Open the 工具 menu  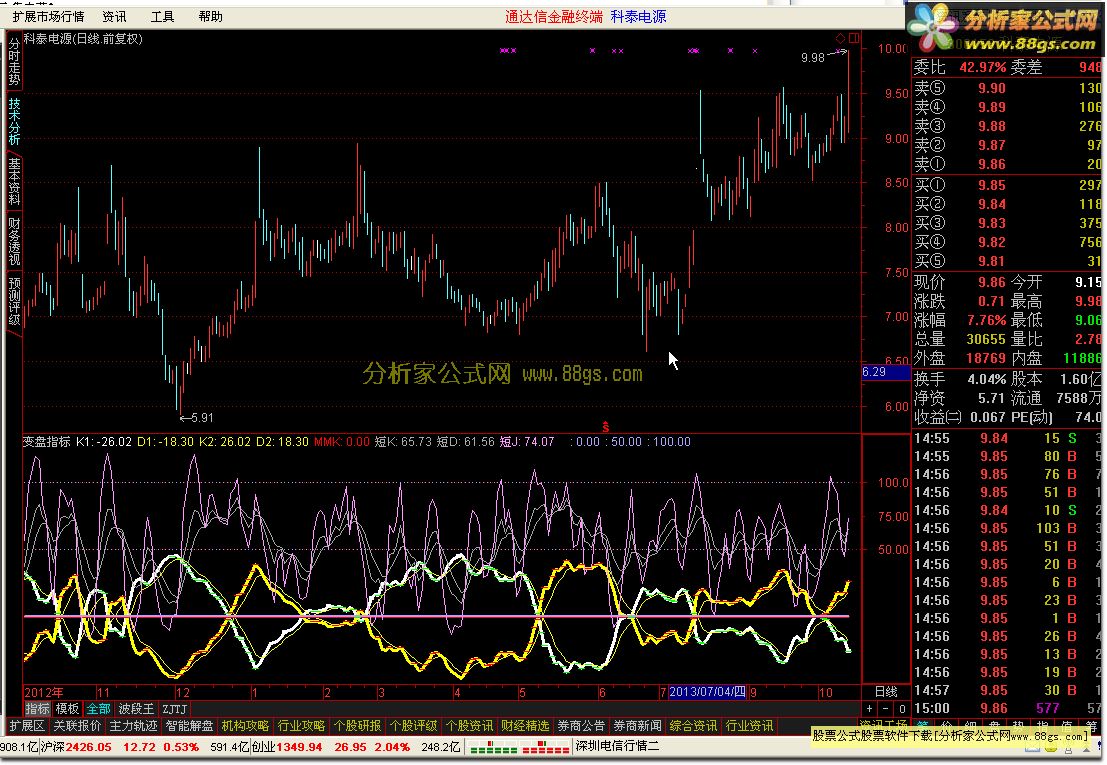(162, 16)
